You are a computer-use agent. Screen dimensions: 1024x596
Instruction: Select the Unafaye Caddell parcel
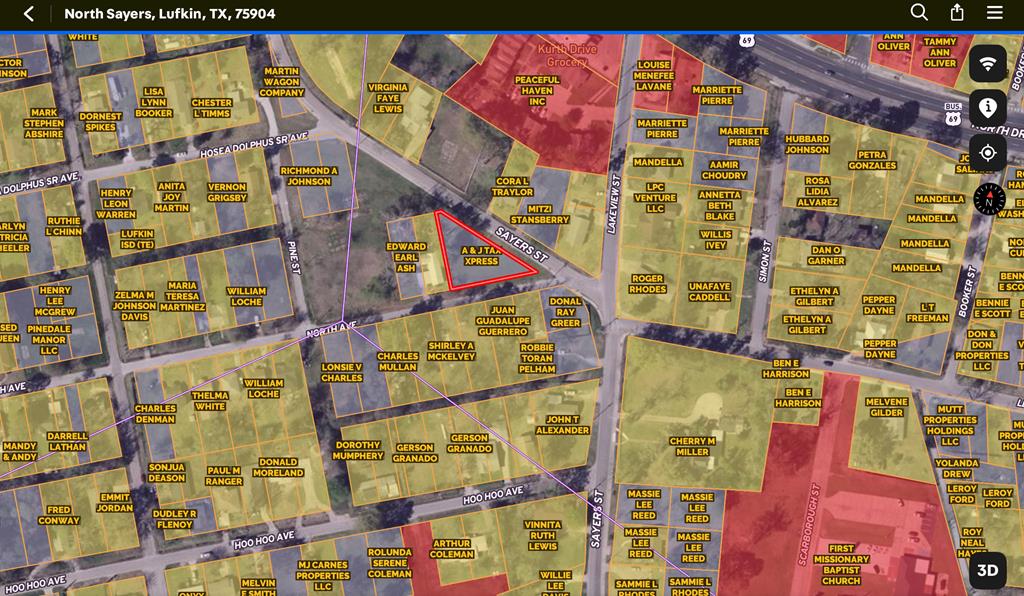709,291
